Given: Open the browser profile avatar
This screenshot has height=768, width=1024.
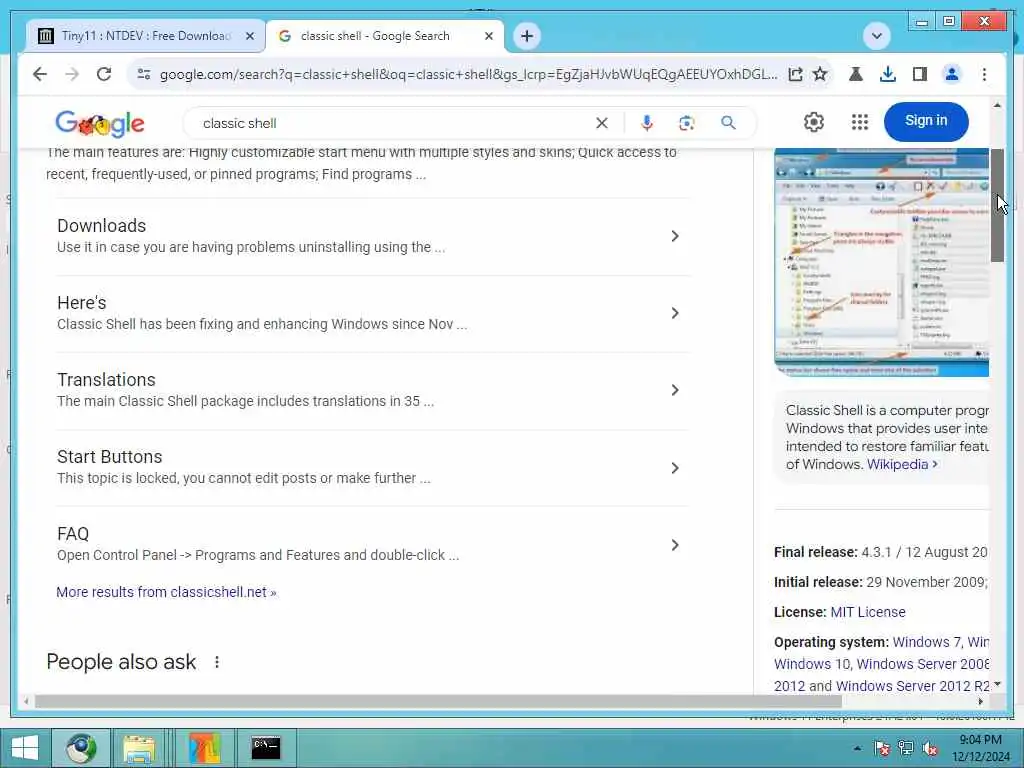Looking at the screenshot, I should (952, 74).
